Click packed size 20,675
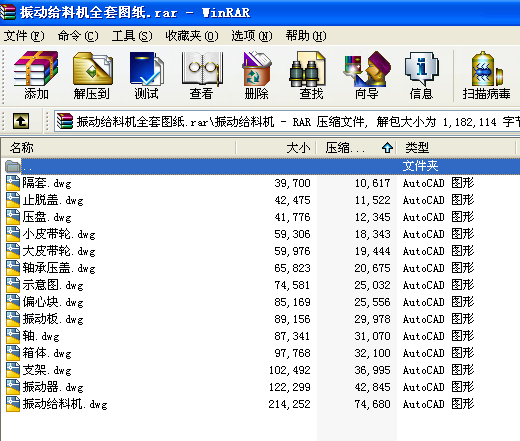520x441 pixels. [372, 268]
